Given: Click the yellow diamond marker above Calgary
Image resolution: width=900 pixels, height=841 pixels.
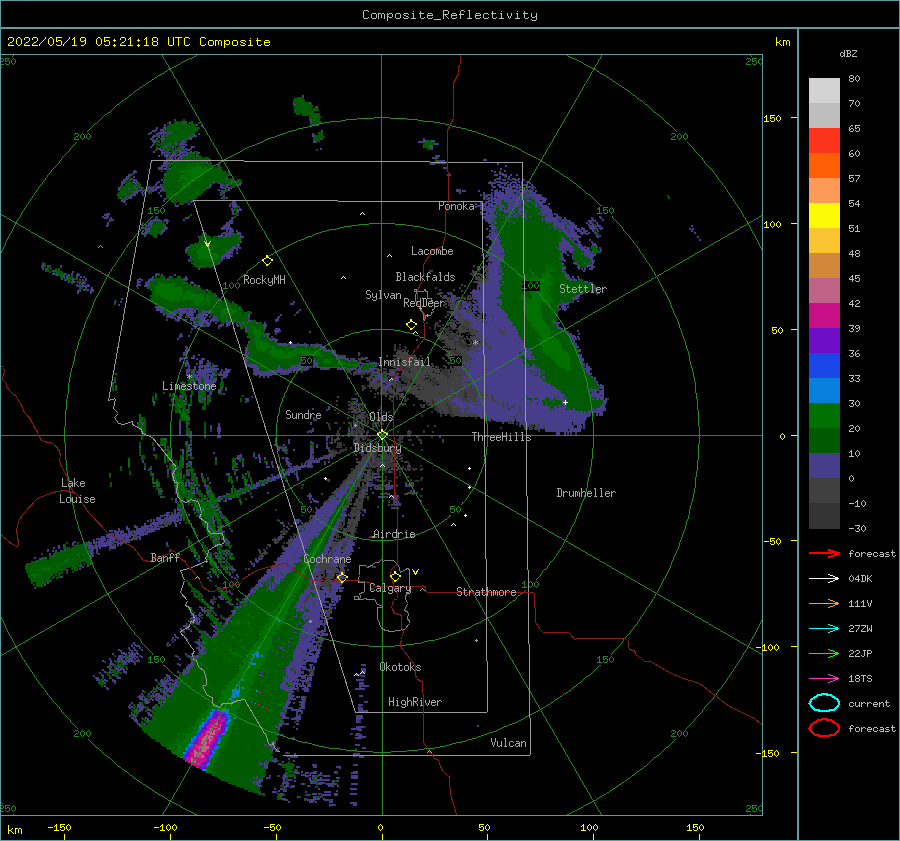Looking at the screenshot, I should tap(395, 576).
